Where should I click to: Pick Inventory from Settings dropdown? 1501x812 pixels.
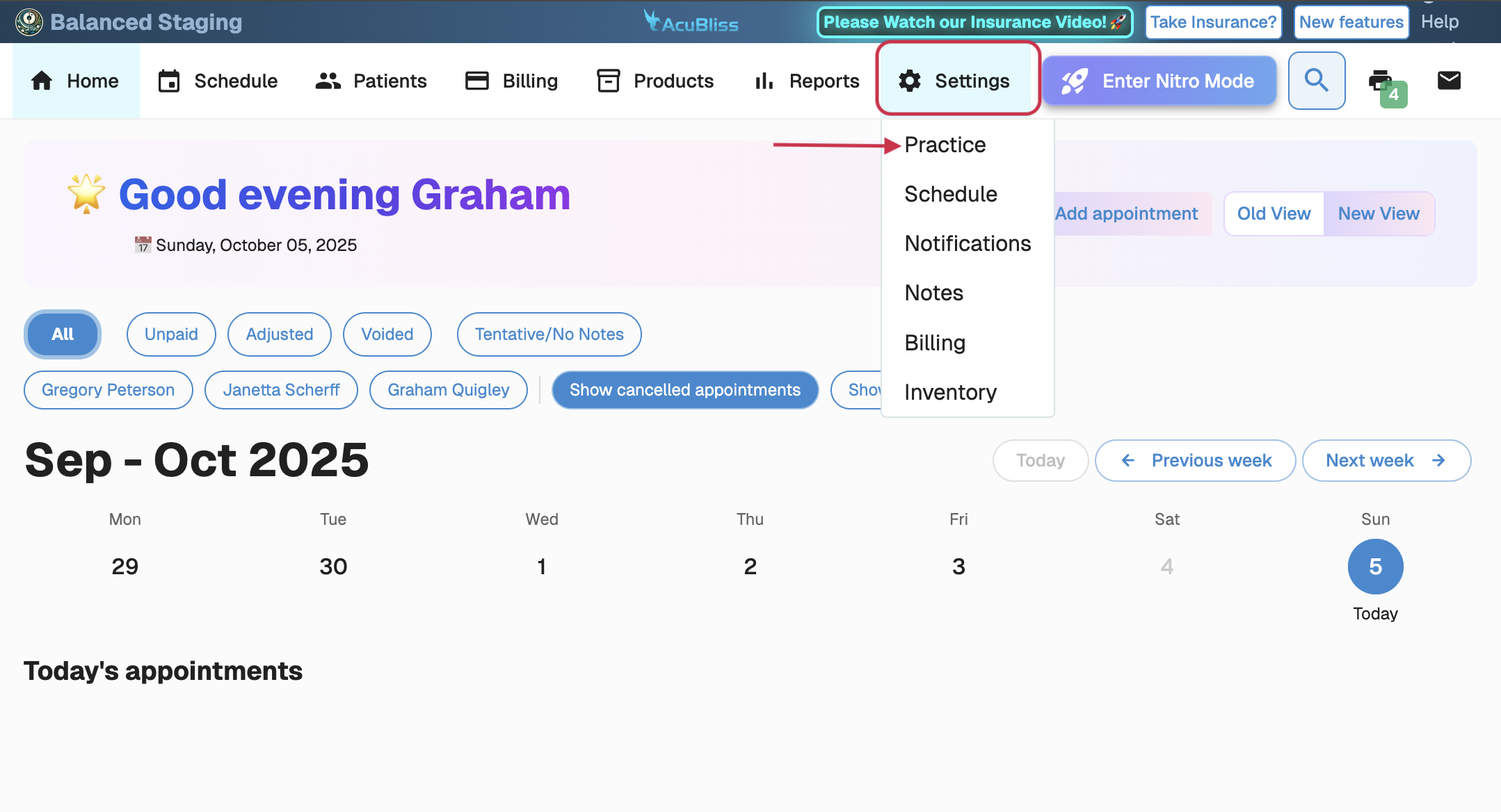click(950, 392)
